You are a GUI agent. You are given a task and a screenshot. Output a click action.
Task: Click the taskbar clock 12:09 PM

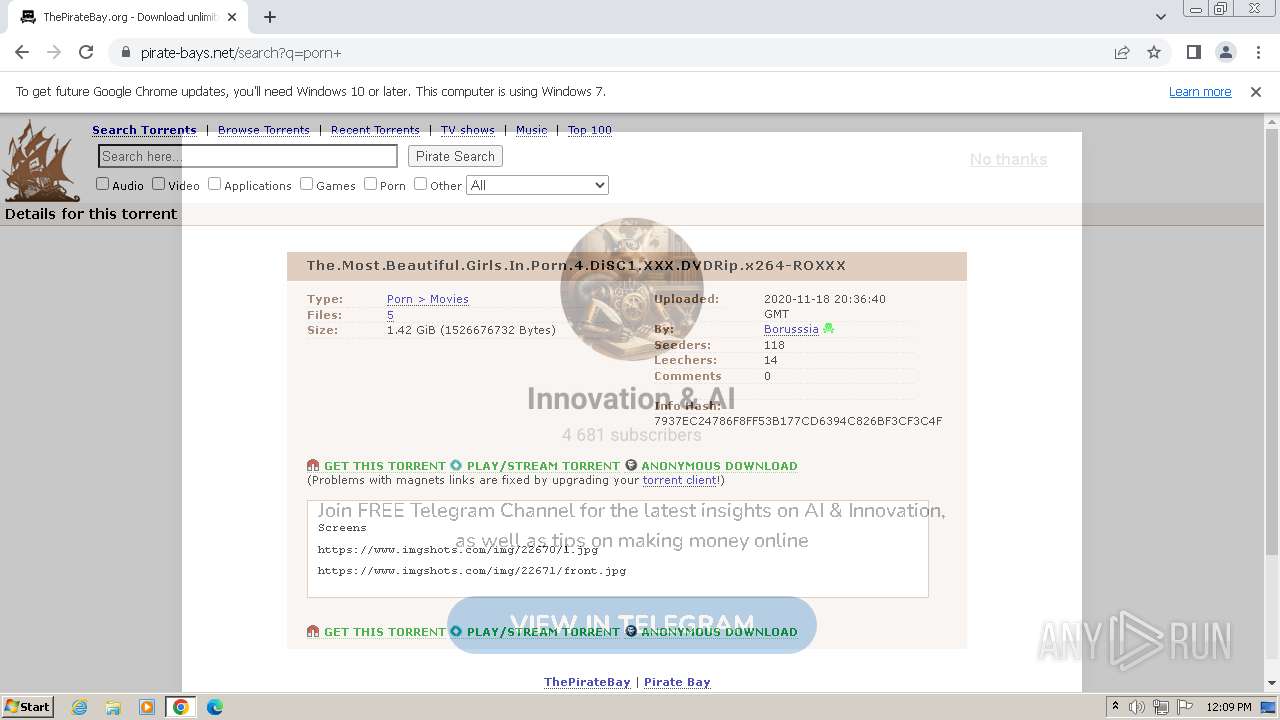(1229, 707)
